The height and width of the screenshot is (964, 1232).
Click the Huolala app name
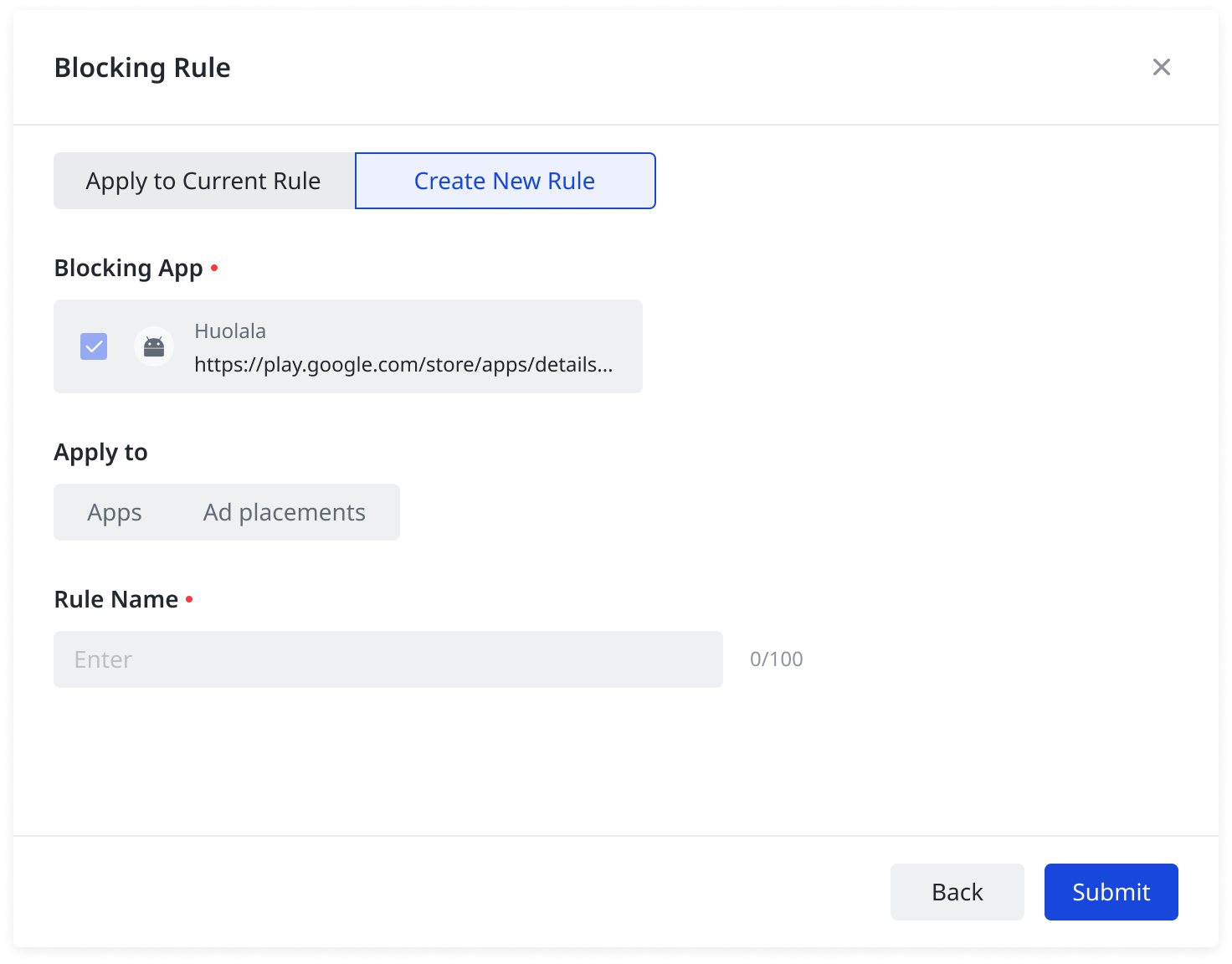[230, 331]
